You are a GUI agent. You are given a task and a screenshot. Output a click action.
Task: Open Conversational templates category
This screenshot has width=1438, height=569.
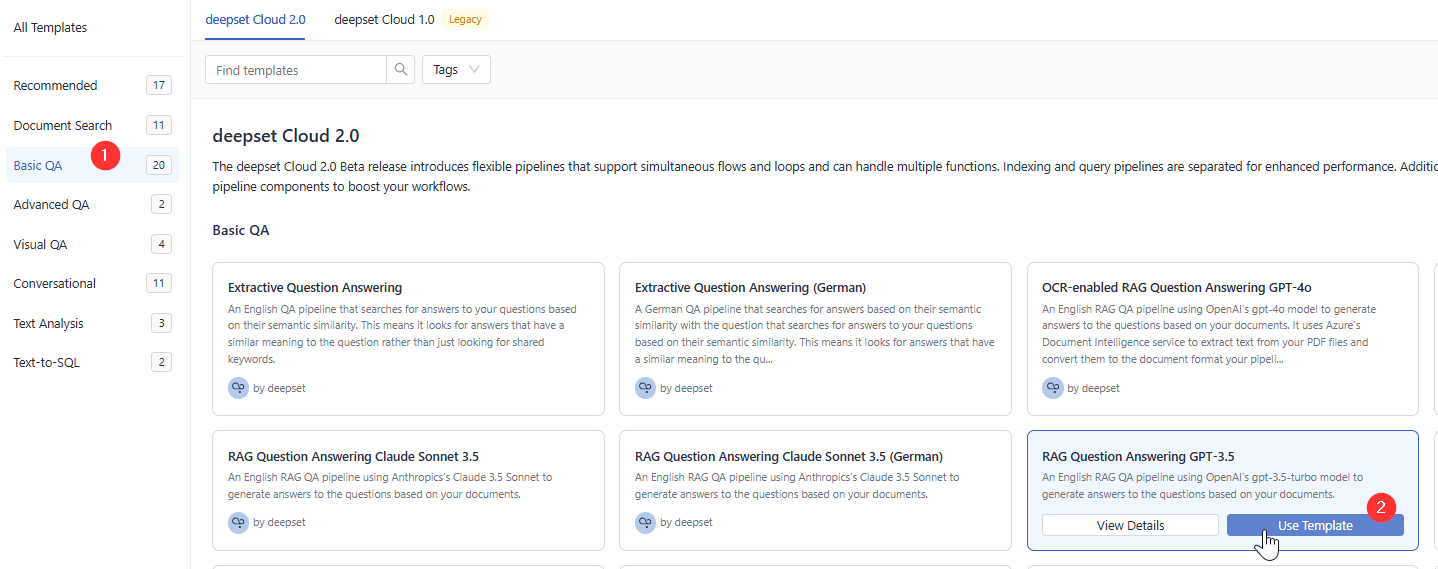(x=55, y=284)
